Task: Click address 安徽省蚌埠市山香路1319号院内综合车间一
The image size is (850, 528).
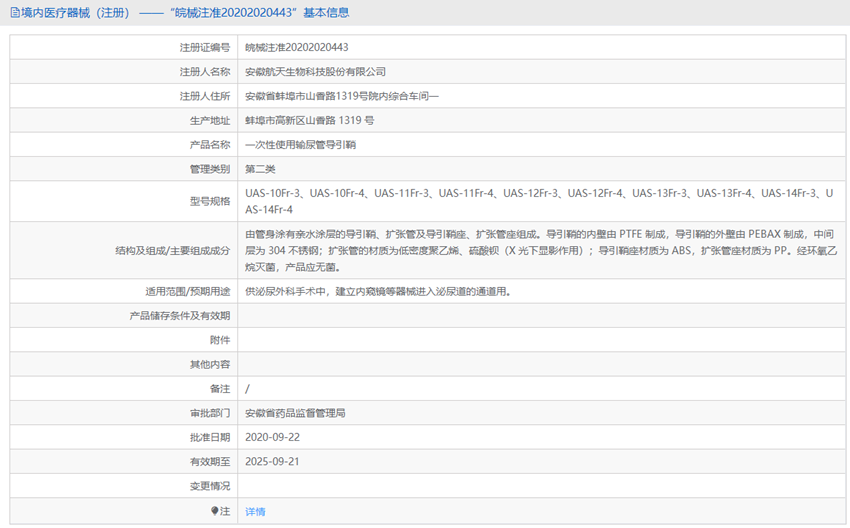Action: [x=342, y=96]
